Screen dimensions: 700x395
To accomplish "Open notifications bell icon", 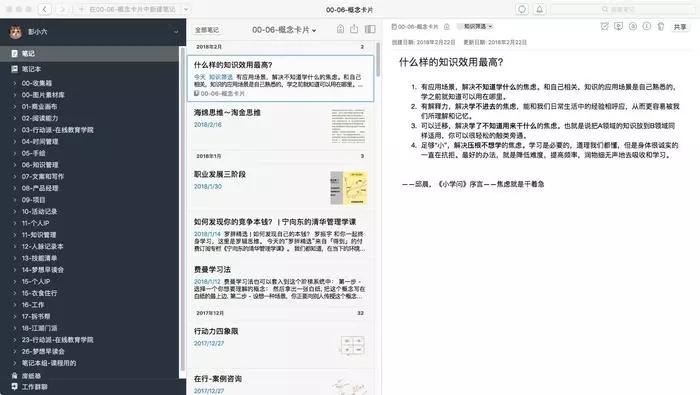I will [x=539, y=9].
